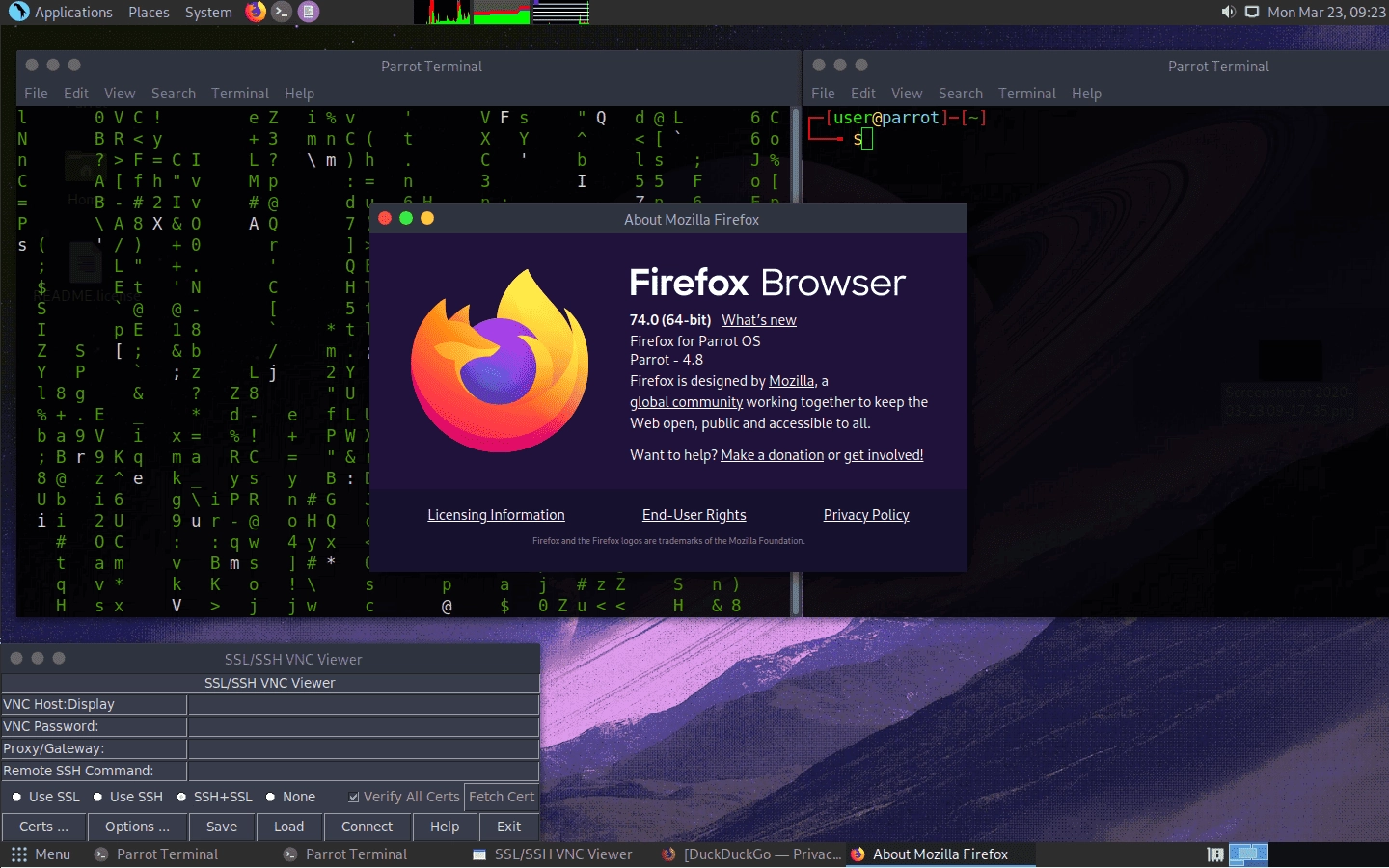Click the green button on the About Firefox dialog
The height and width of the screenshot is (868, 1389).
point(406,218)
